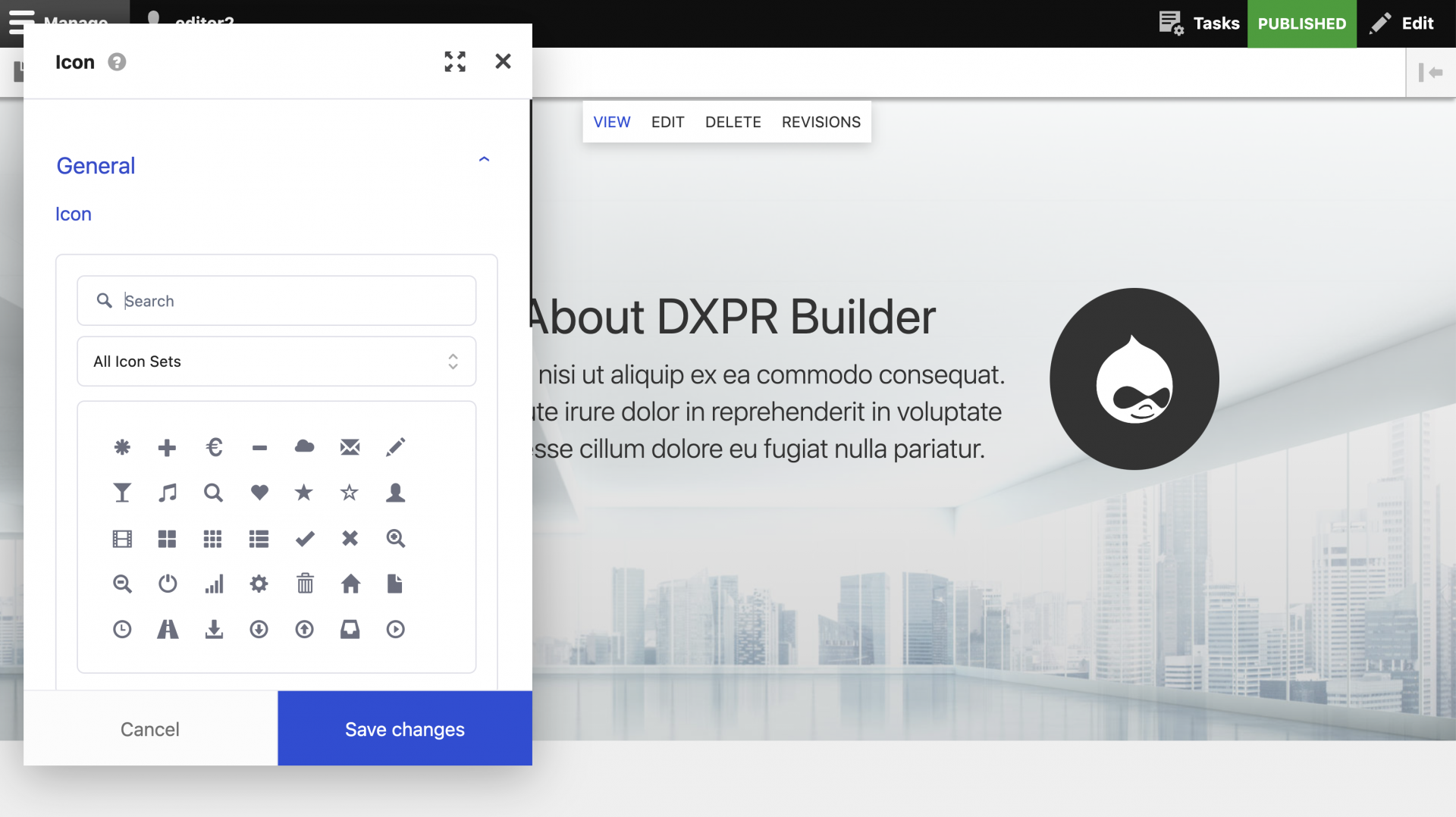This screenshot has height=817, width=1456.
Task: Select the outlined star icon
Action: pyautogui.click(x=350, y=493)
